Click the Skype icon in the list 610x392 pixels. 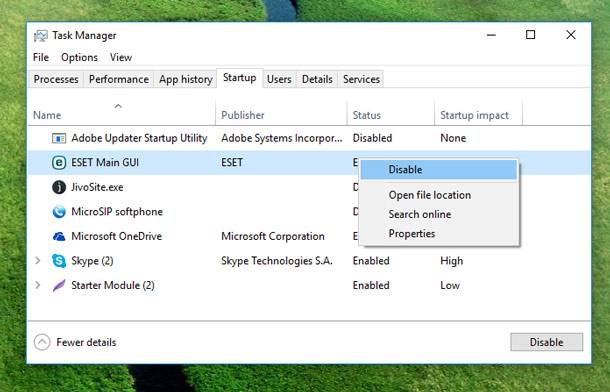click(x=59, y=261)
